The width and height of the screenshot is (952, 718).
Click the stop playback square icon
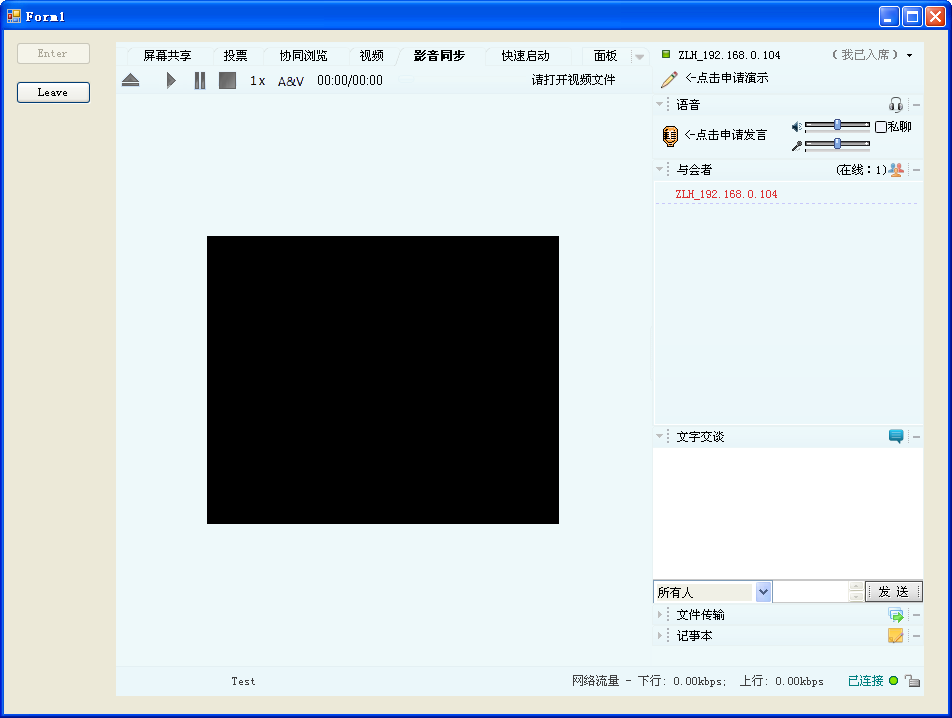pyautogui.click(x=227, y=81)
